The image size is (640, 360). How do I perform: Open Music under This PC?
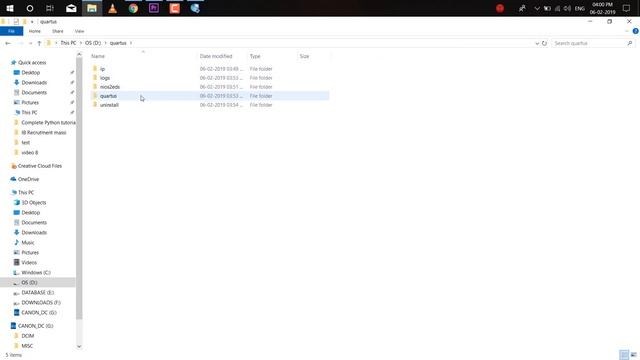tap(28, 242)
